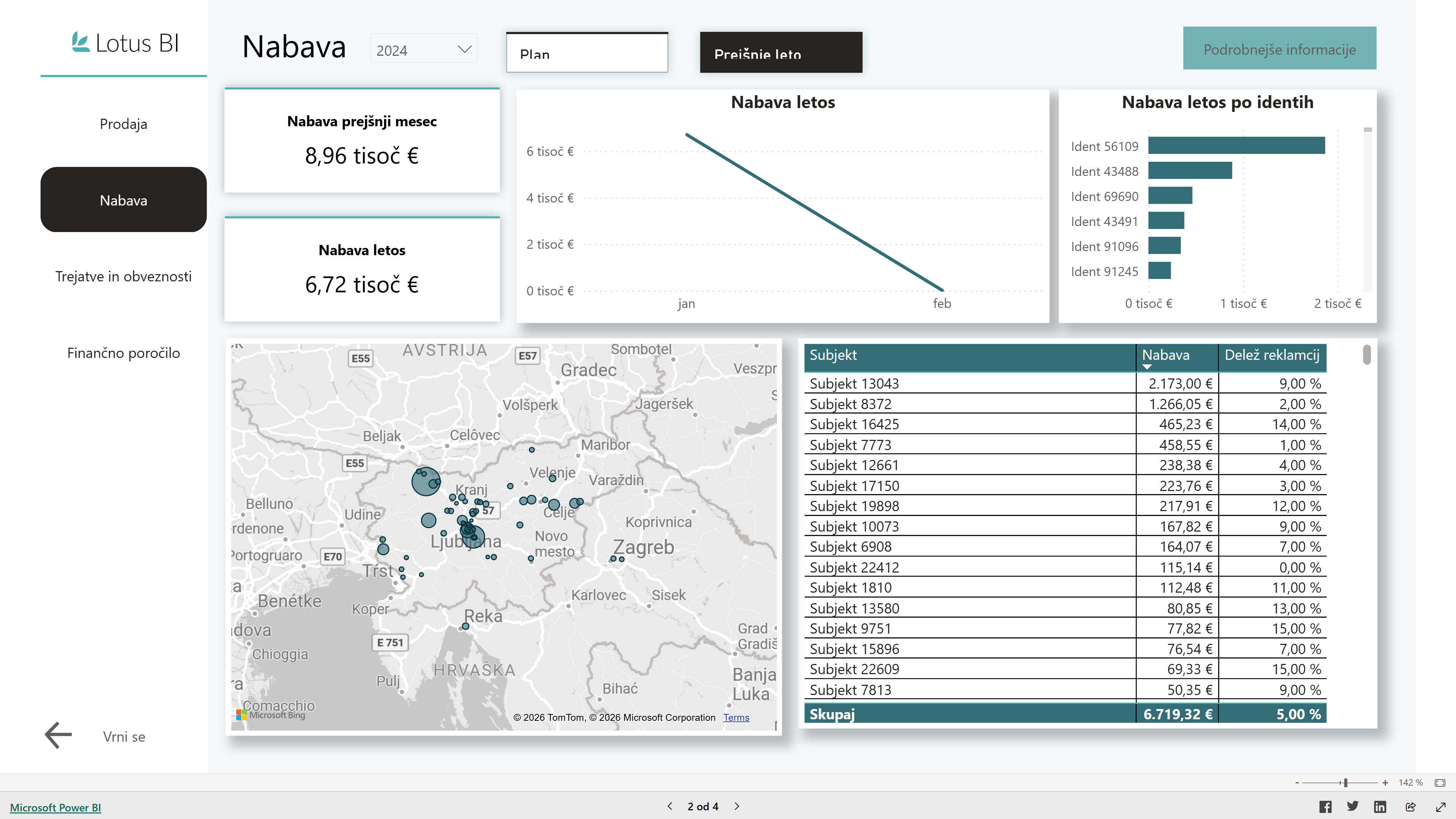Open the Finančno poročilo page
Viewport: 1456px width, 819px height.
coord(123,353)
